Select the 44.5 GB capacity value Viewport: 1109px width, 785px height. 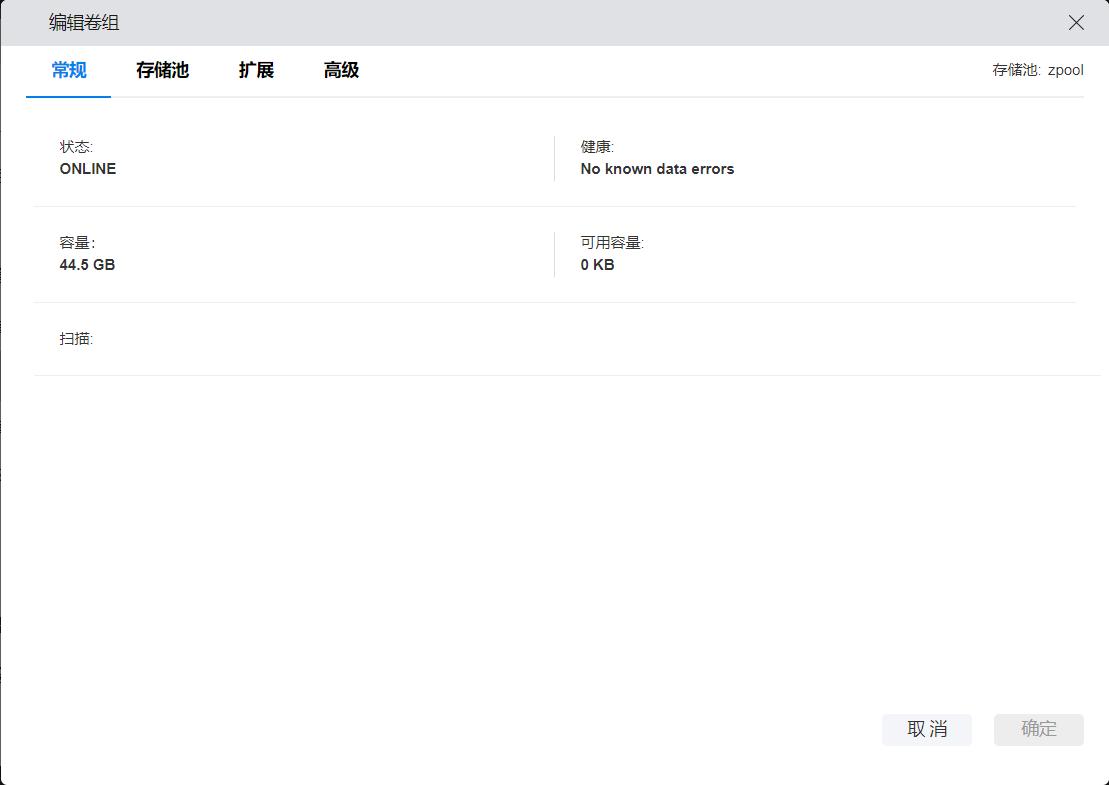tap(87, 265)
